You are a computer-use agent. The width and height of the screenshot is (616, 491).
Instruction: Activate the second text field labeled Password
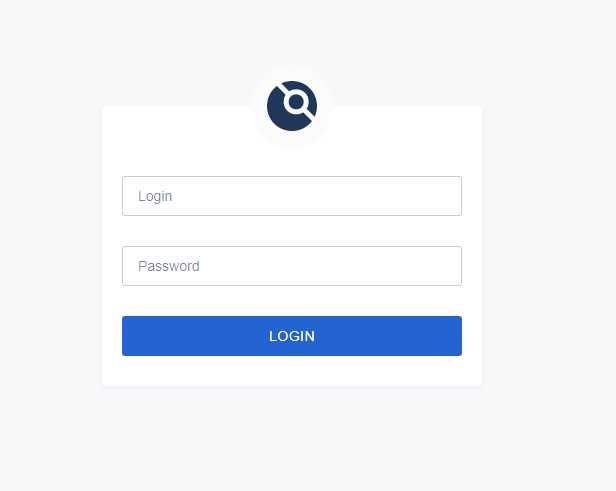(x=292, y=266)
